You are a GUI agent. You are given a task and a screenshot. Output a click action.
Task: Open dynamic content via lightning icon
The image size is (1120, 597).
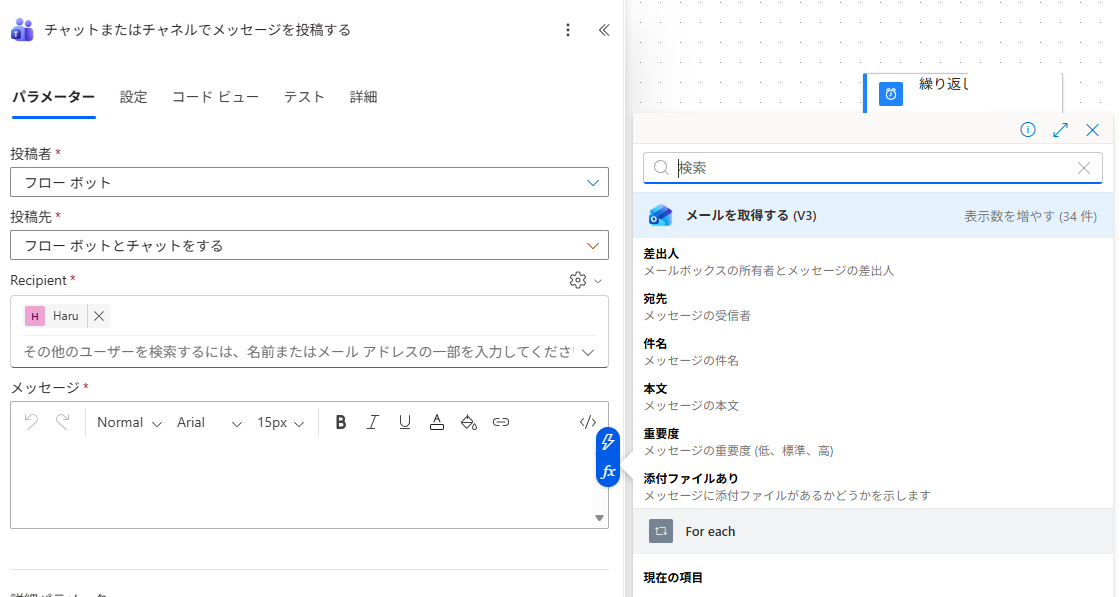coord(608,441)
